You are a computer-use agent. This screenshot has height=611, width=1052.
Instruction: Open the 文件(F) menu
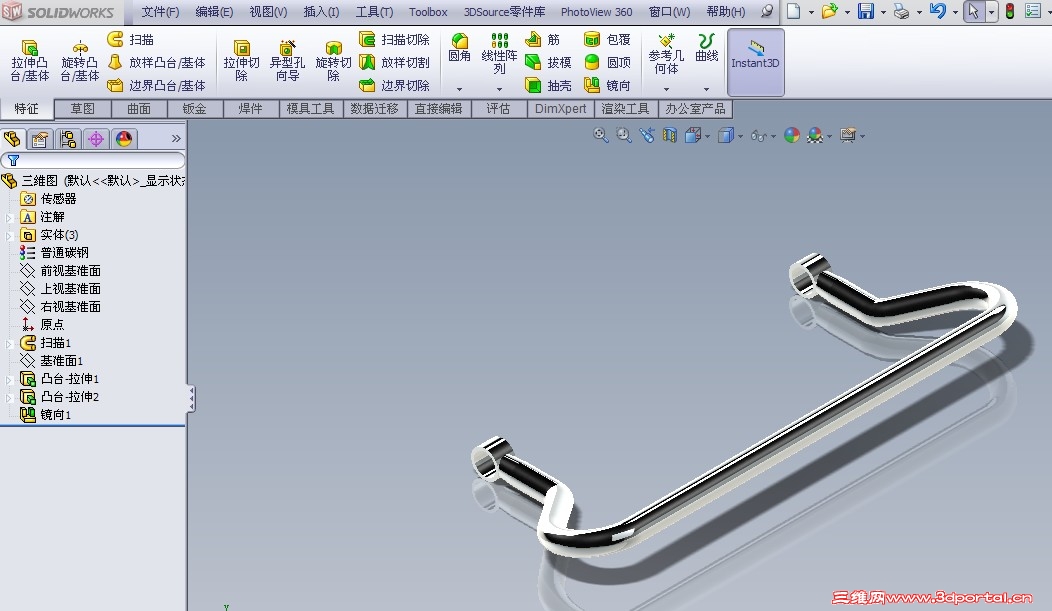tap(160, 12)
